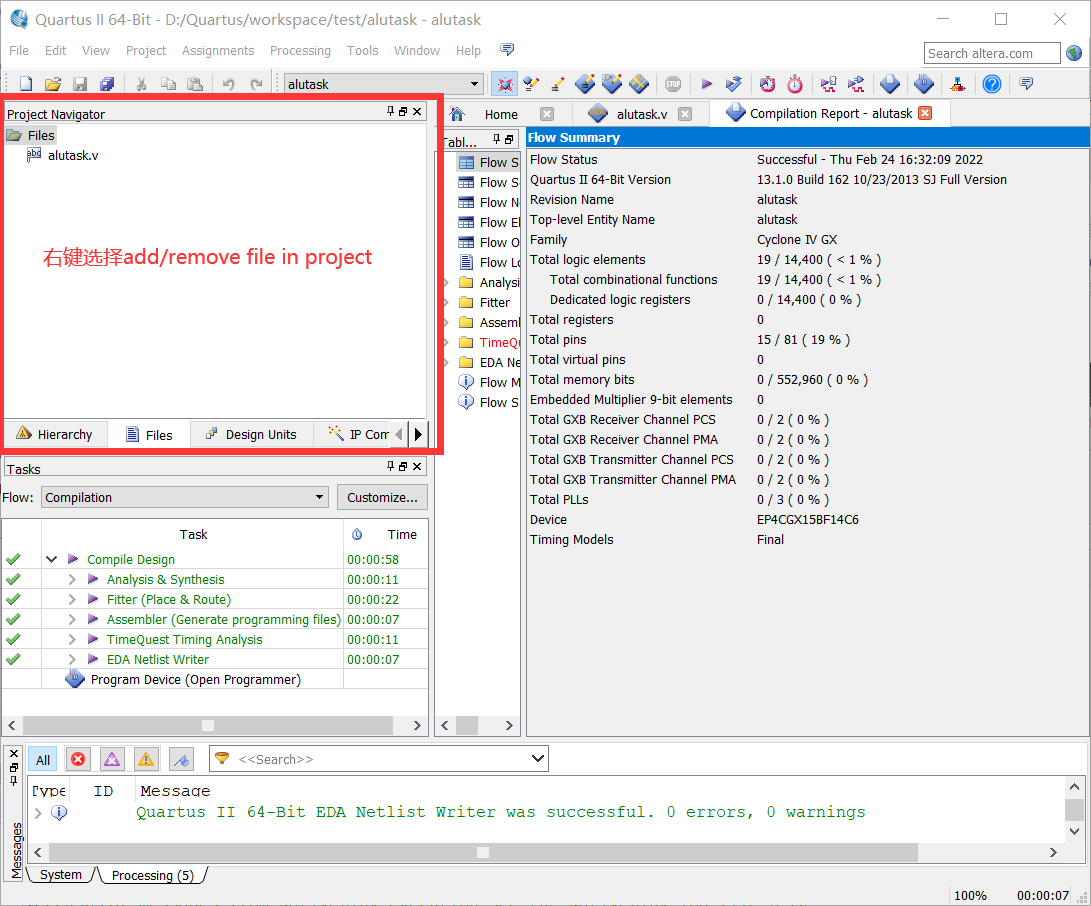1091x906 pixels.
Task: Click the messages vertical scrollbar thumb
Action: (1074, 809)
